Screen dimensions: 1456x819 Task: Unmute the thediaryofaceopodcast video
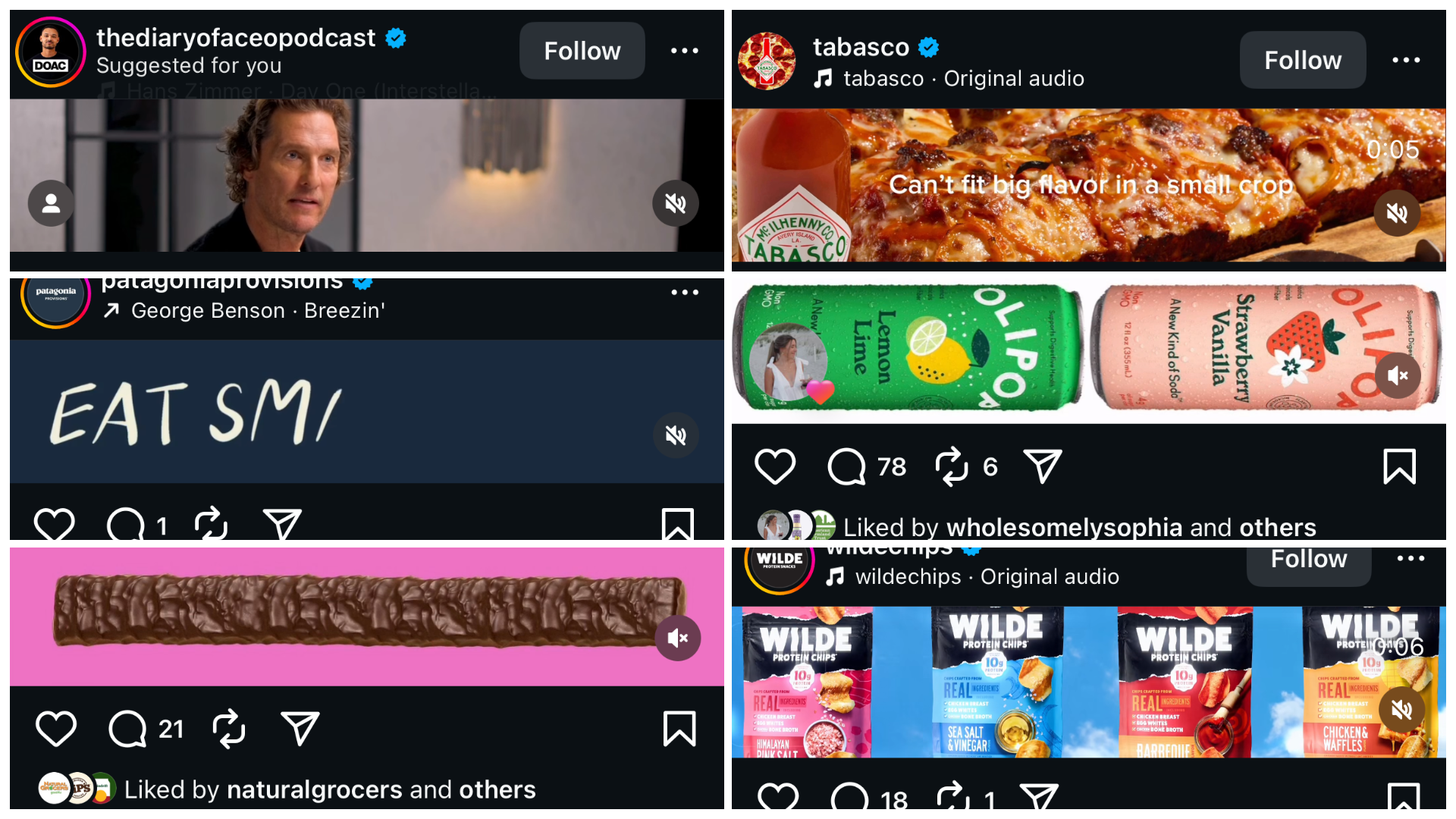pos(675,203)
